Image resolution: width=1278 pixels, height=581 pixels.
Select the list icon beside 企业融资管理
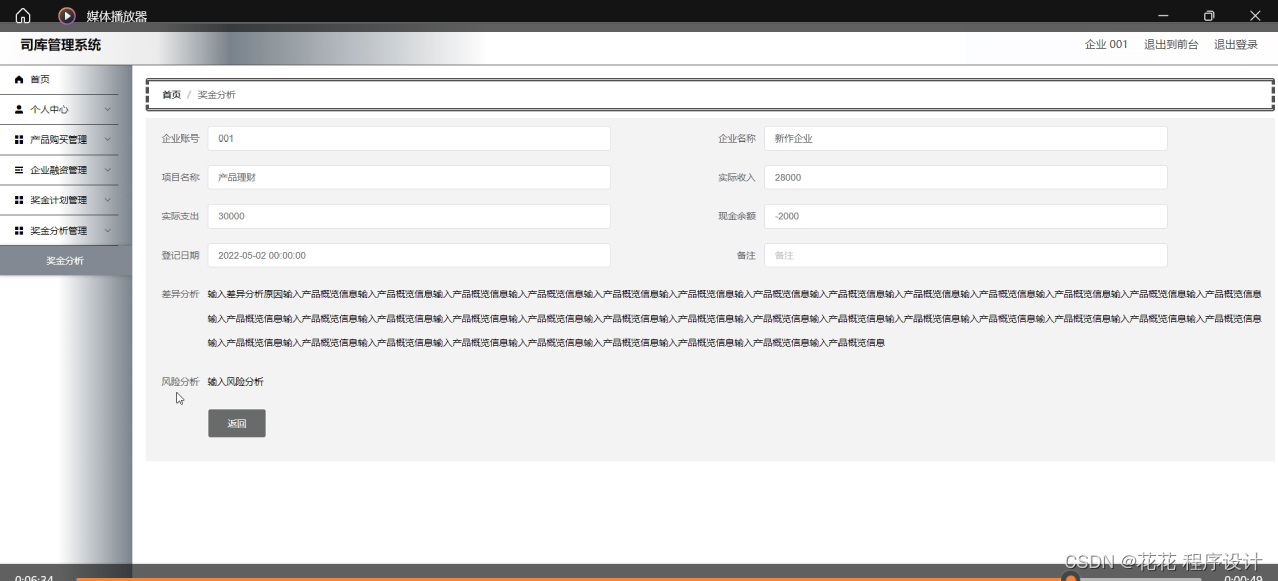click(17, 170)
